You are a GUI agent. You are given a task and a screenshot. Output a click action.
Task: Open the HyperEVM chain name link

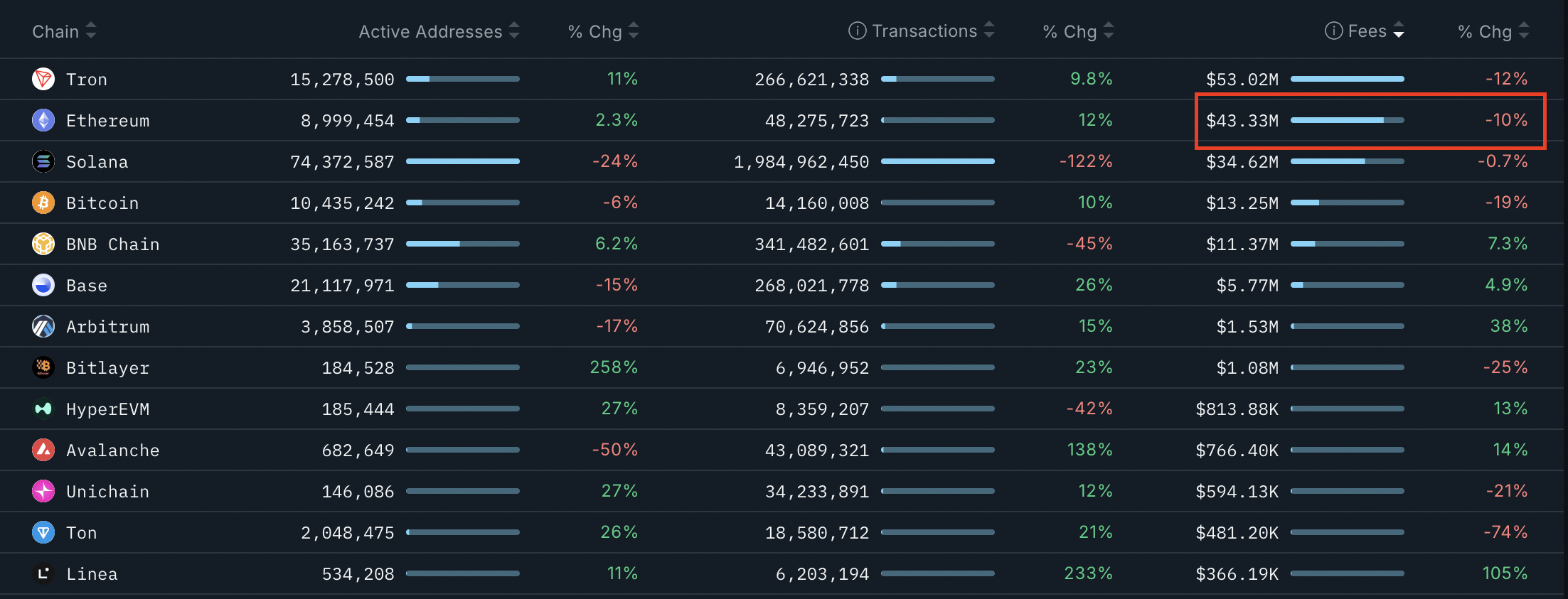click(107, 409)
